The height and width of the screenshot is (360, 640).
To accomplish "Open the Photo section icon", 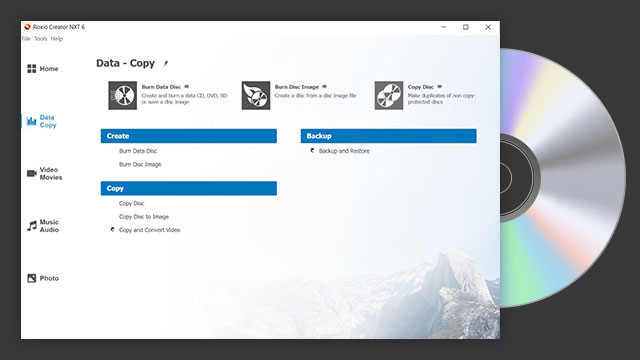I will (x=31, y=278).
